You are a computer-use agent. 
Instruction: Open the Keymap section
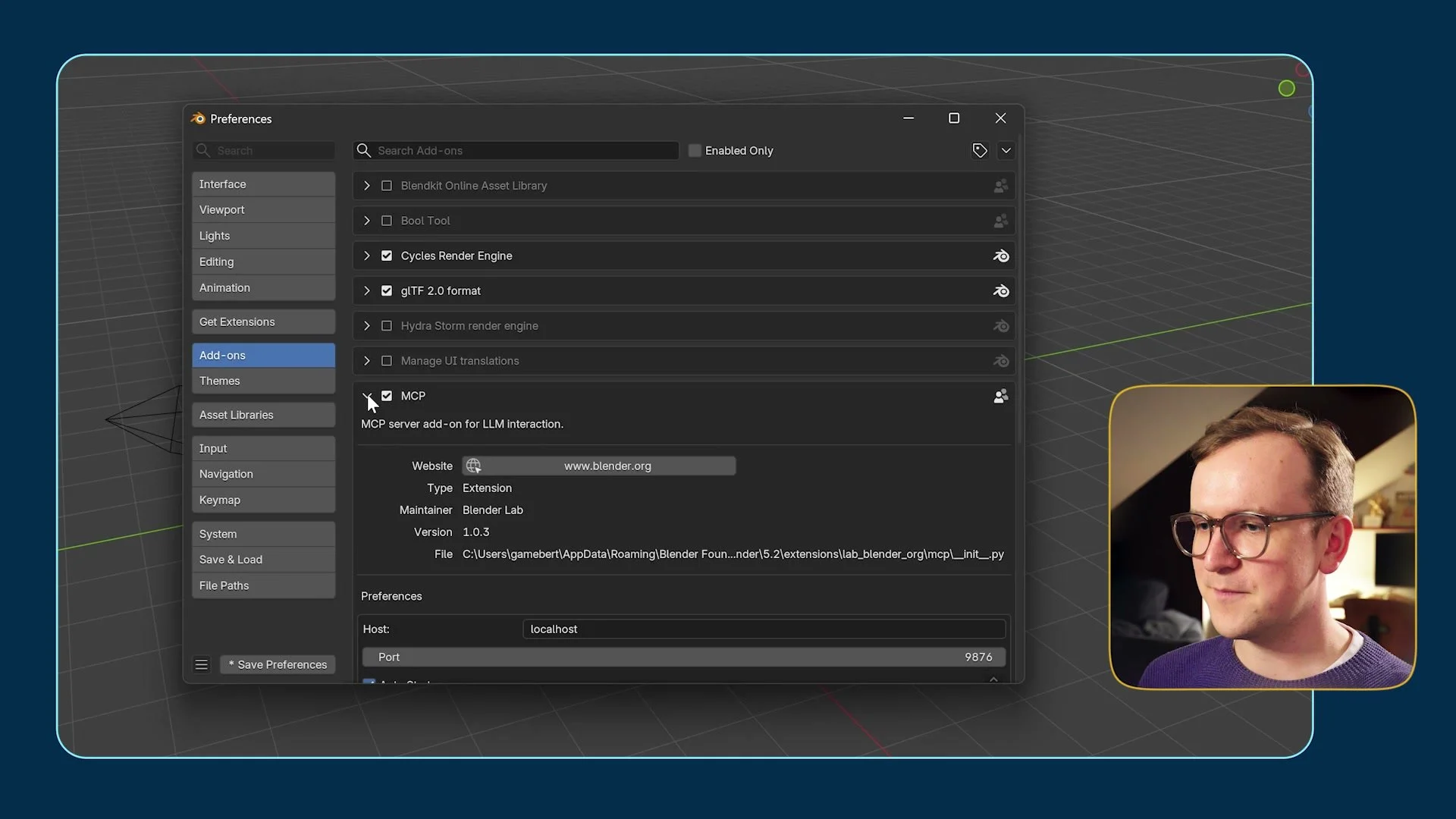[263, 500]
